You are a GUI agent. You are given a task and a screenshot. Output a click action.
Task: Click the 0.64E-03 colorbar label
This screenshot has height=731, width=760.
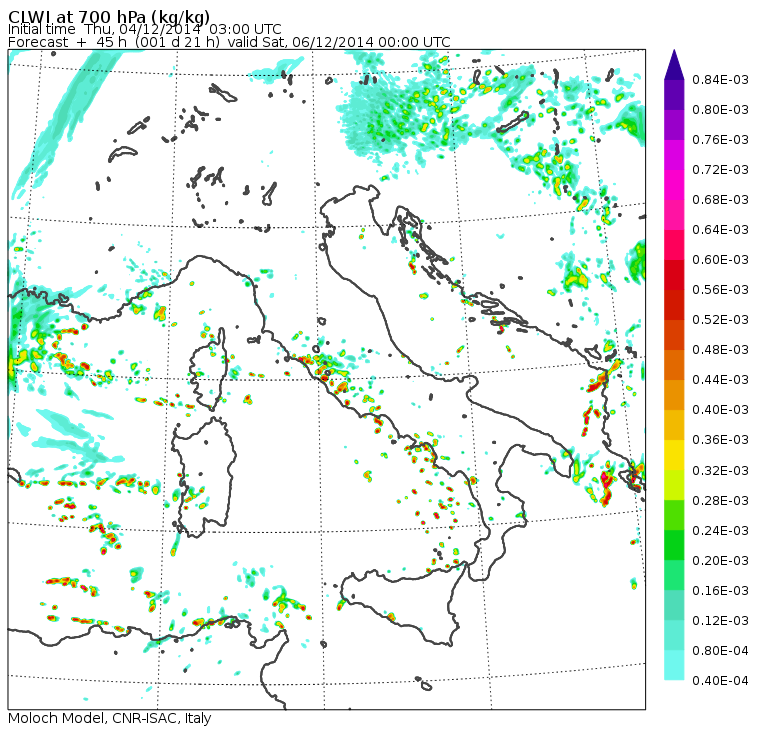point(720,230)
